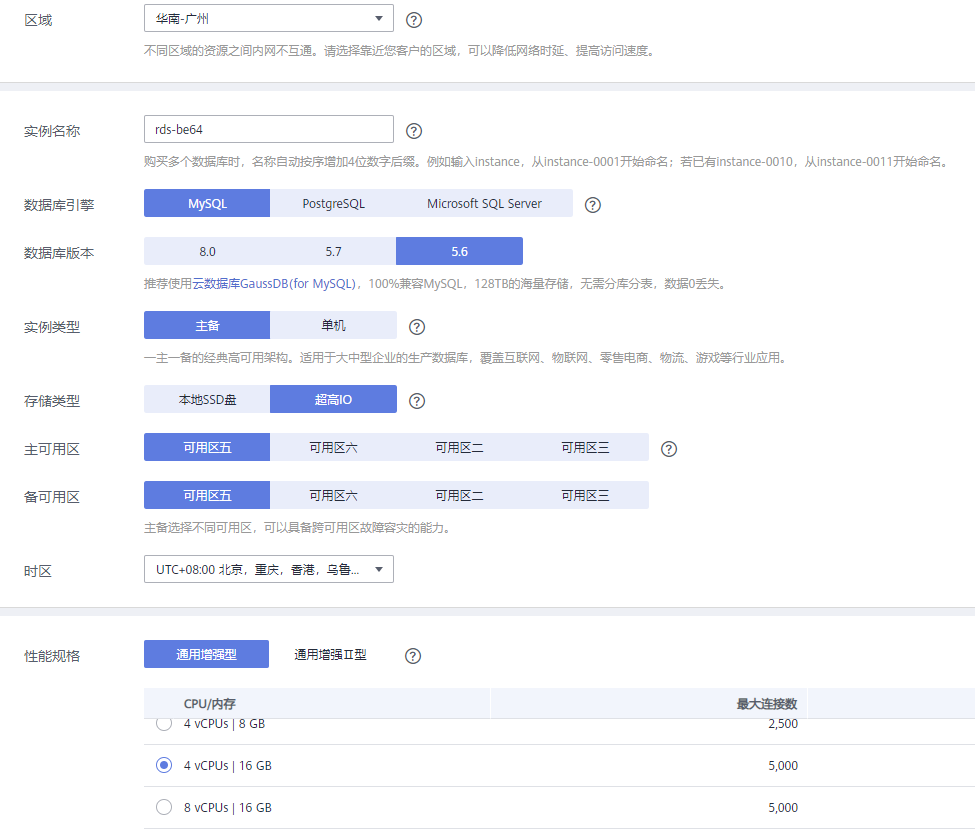Open 云数据库GaussDB(for MySQL) link
Image resolution: width=975 pixels, height=831 pixels.
click(x=274, y=284)
